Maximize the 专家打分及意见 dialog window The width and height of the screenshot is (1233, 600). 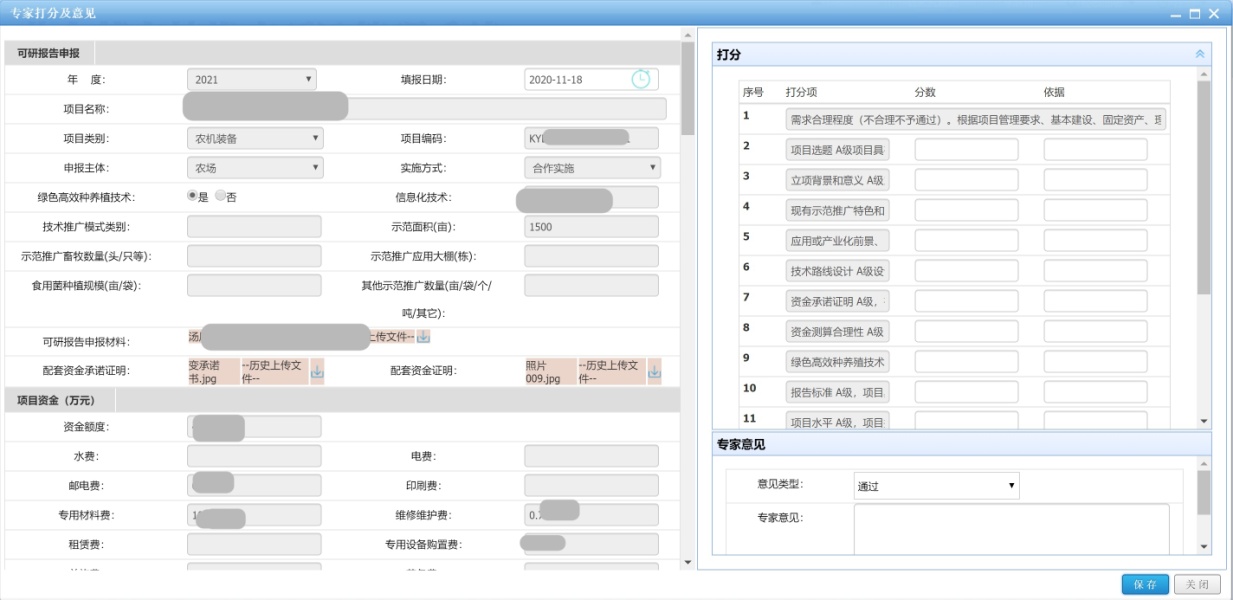point(1195,13)
